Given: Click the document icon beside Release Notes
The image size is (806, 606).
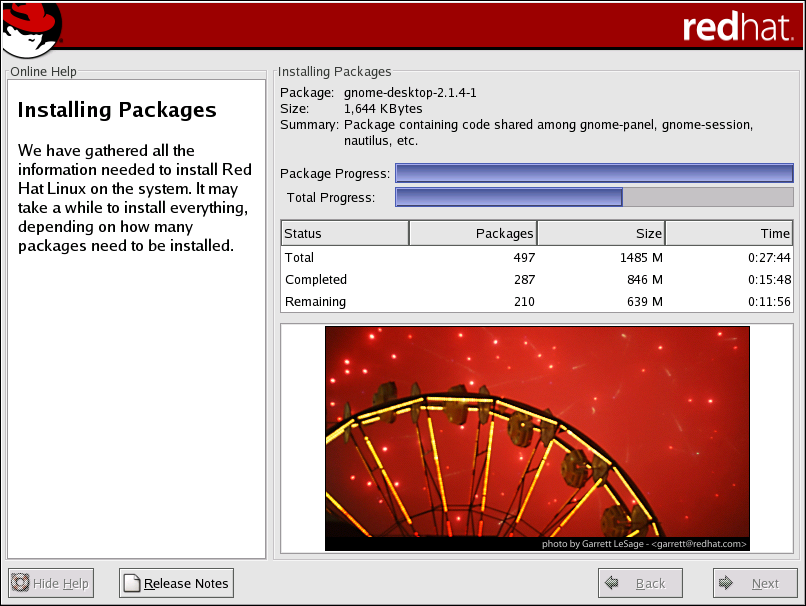Looking at the screenshot, I should tap(131, 583).
